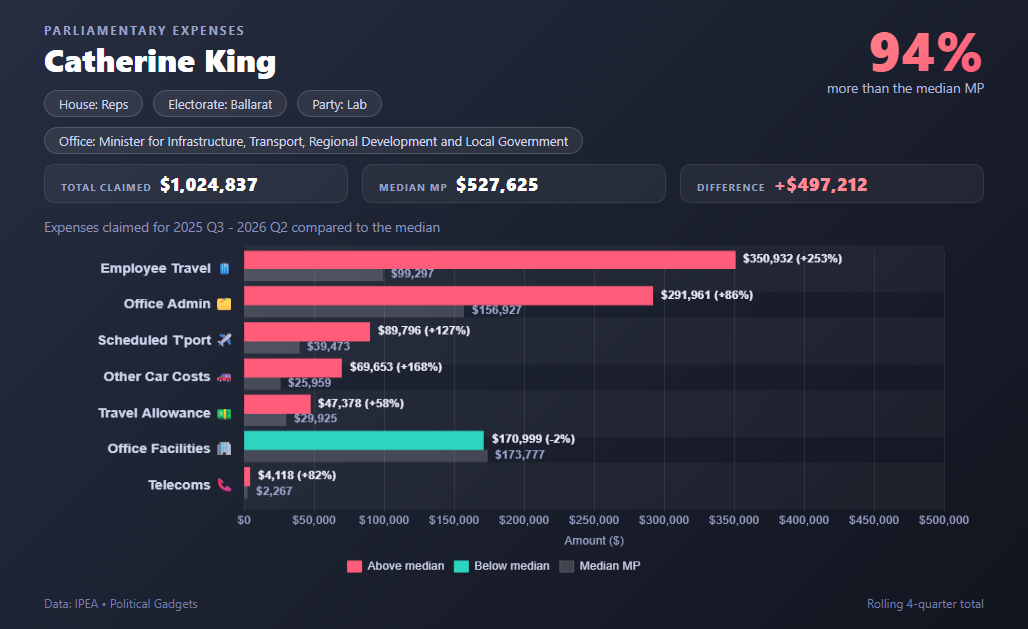The height and width of the screenshot is (629, 1028).
Task: Click the Median MP $527,625 card
Action: pos(513,184)
